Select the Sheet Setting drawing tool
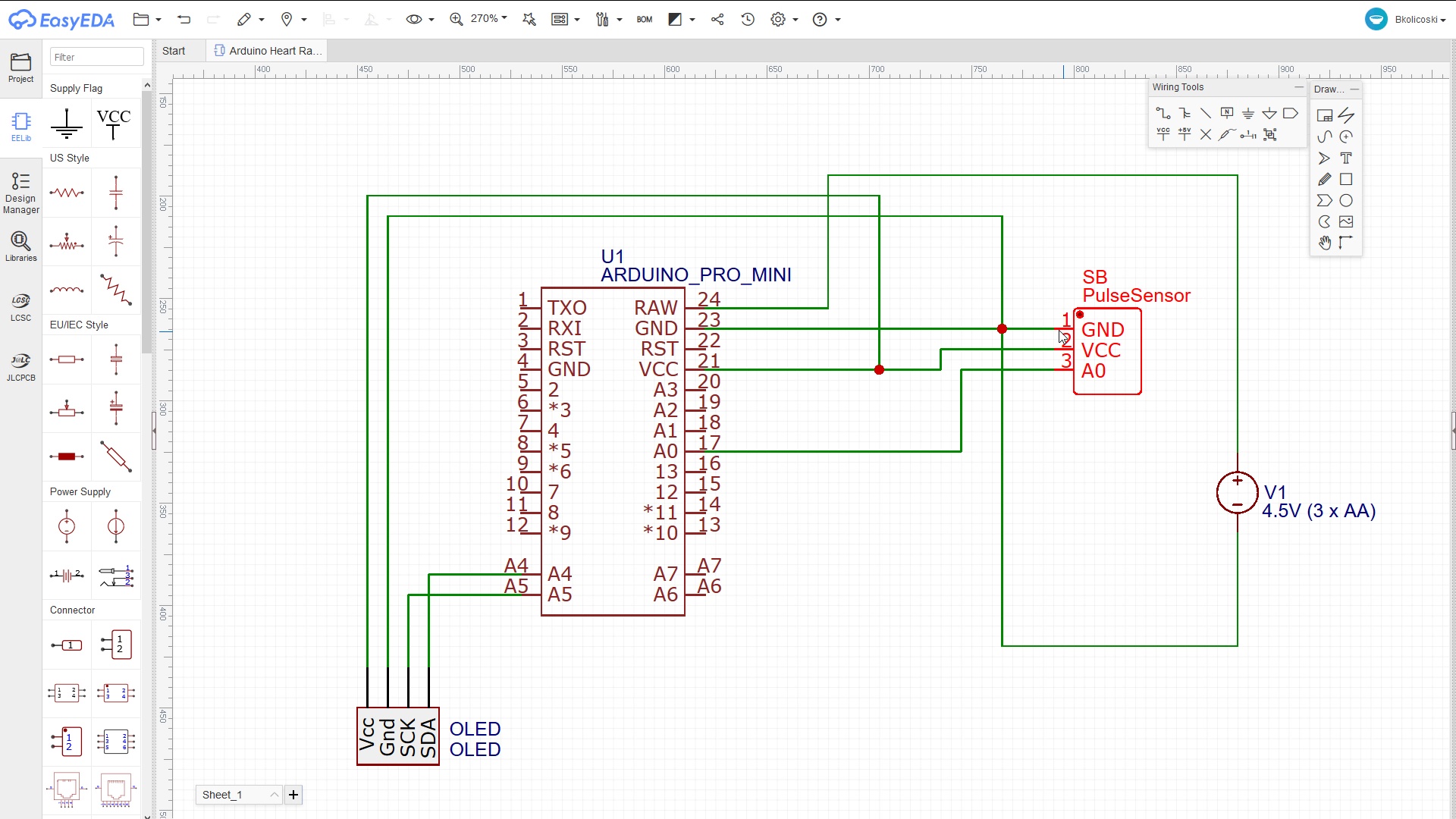The image size is (1456, 819). [x=1325, y=115]
